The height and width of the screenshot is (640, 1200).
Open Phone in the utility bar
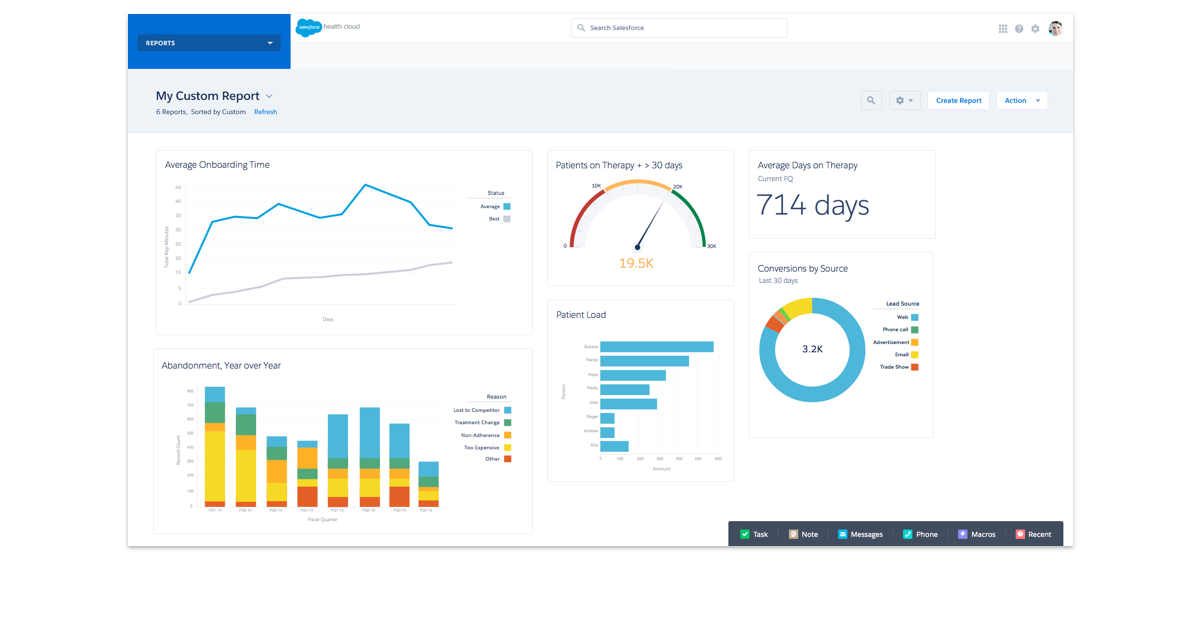tap(920, 534)
